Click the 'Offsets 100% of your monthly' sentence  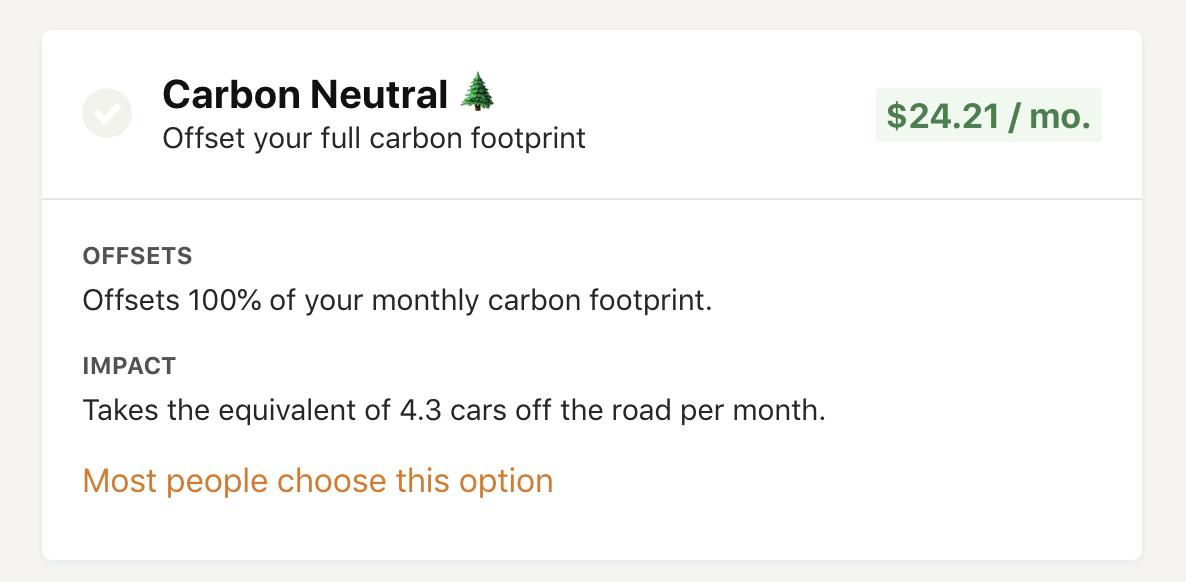point(397,300)
